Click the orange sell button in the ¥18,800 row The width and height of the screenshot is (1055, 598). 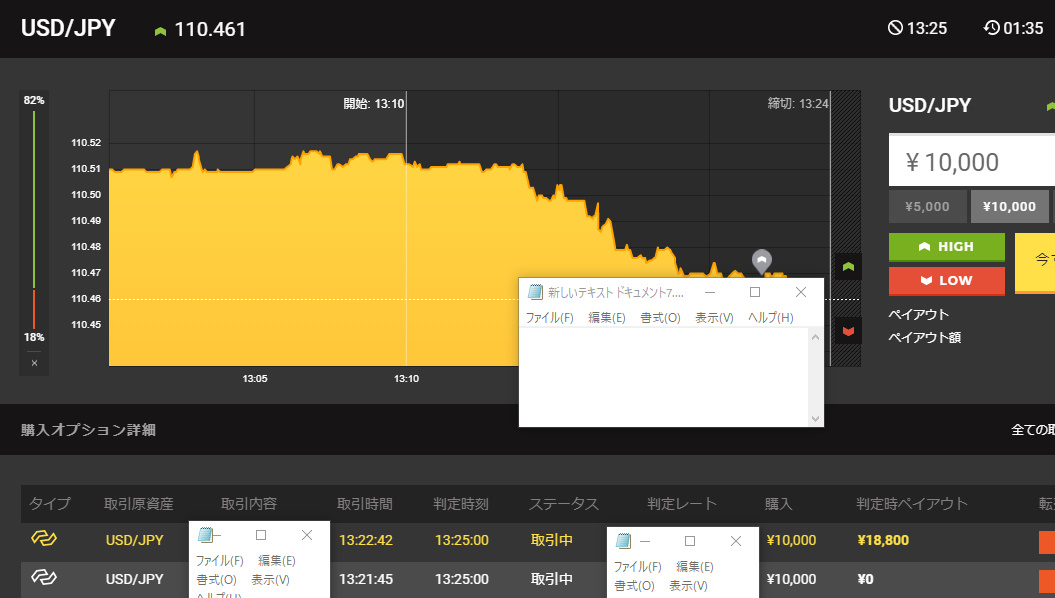[x=1047, y=542]
